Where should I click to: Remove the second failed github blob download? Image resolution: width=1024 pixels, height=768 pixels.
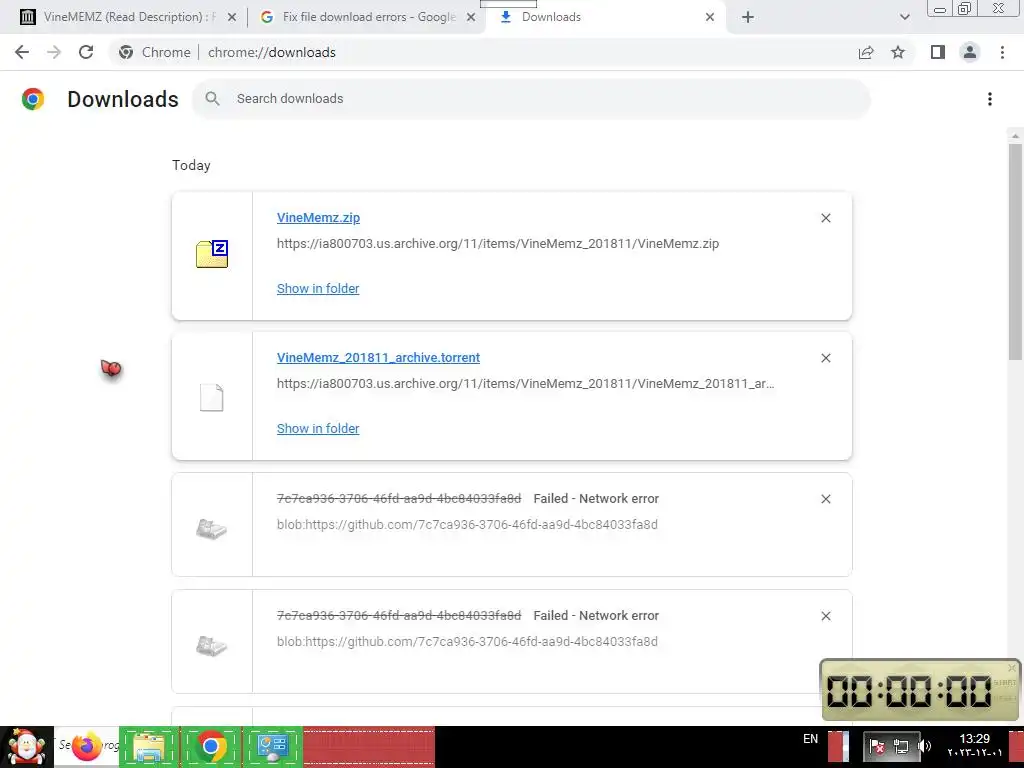click(x=825, y=616)
